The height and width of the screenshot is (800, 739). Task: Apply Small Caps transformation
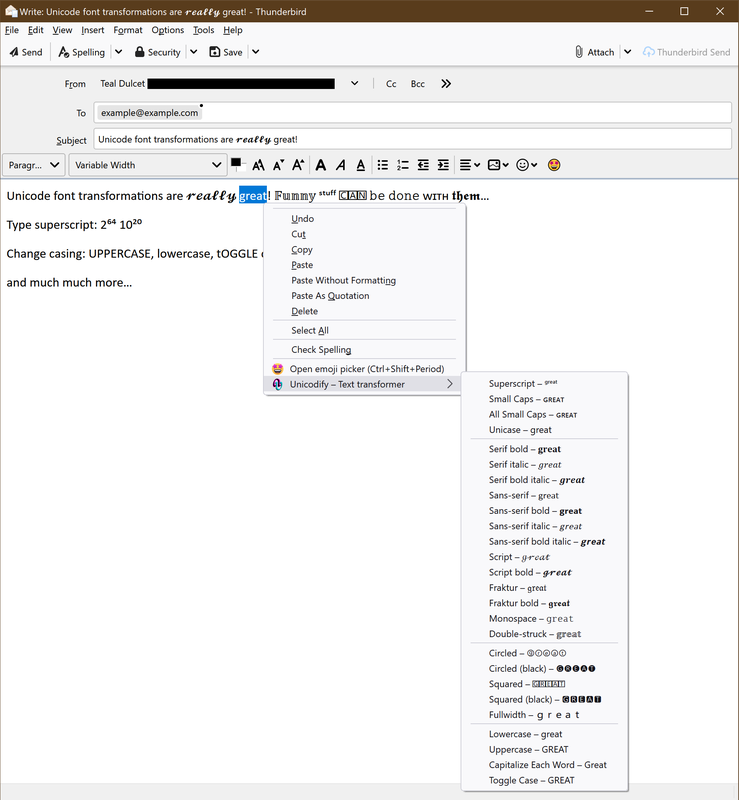point(544,399)
